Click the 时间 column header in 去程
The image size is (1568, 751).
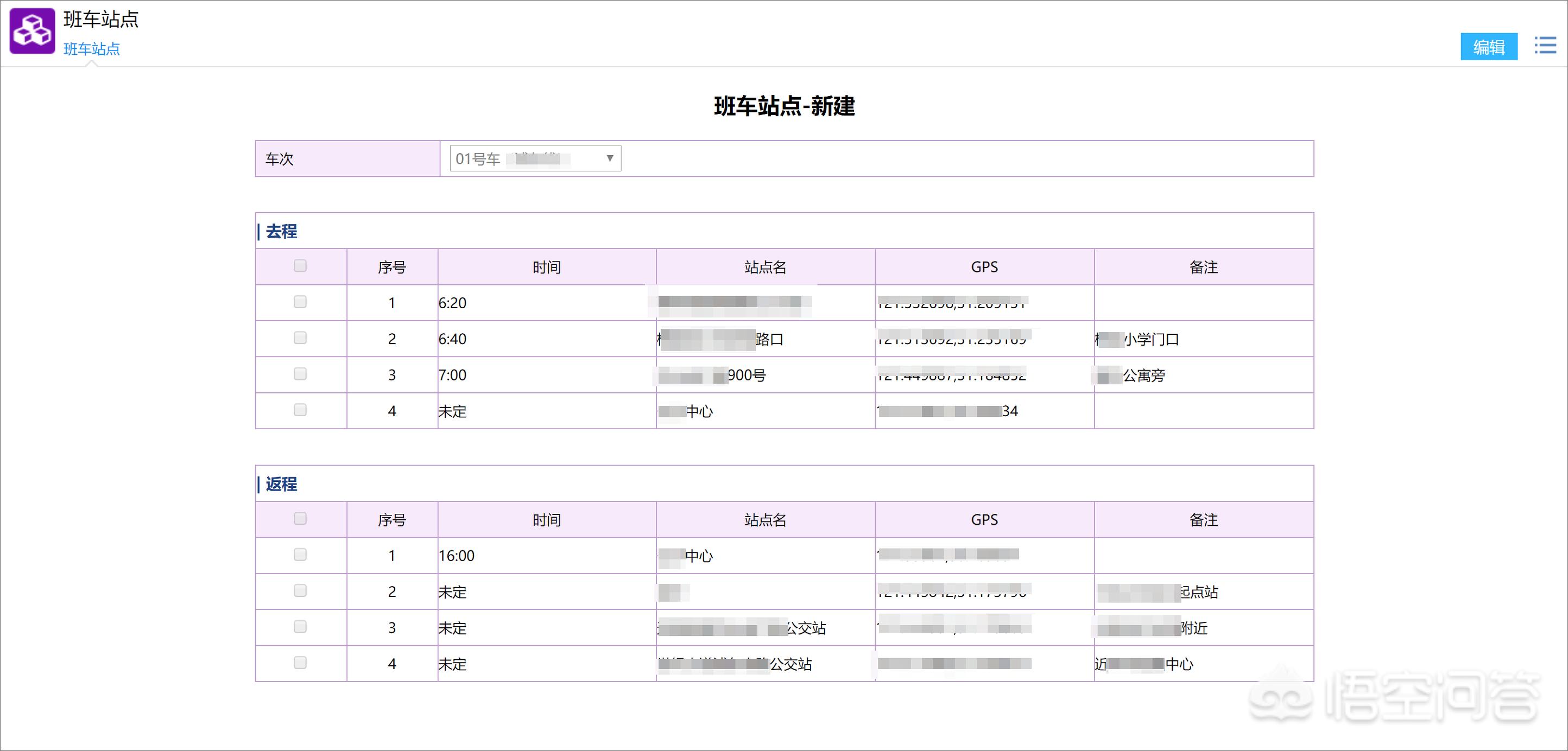(547, 267)
